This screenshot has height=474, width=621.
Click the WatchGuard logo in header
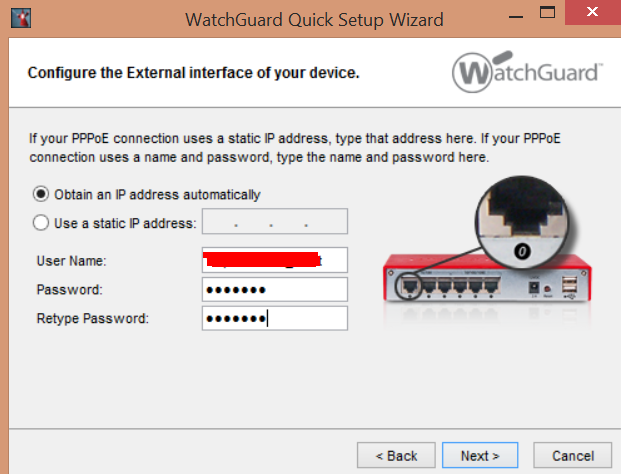(x=527, y=72)
